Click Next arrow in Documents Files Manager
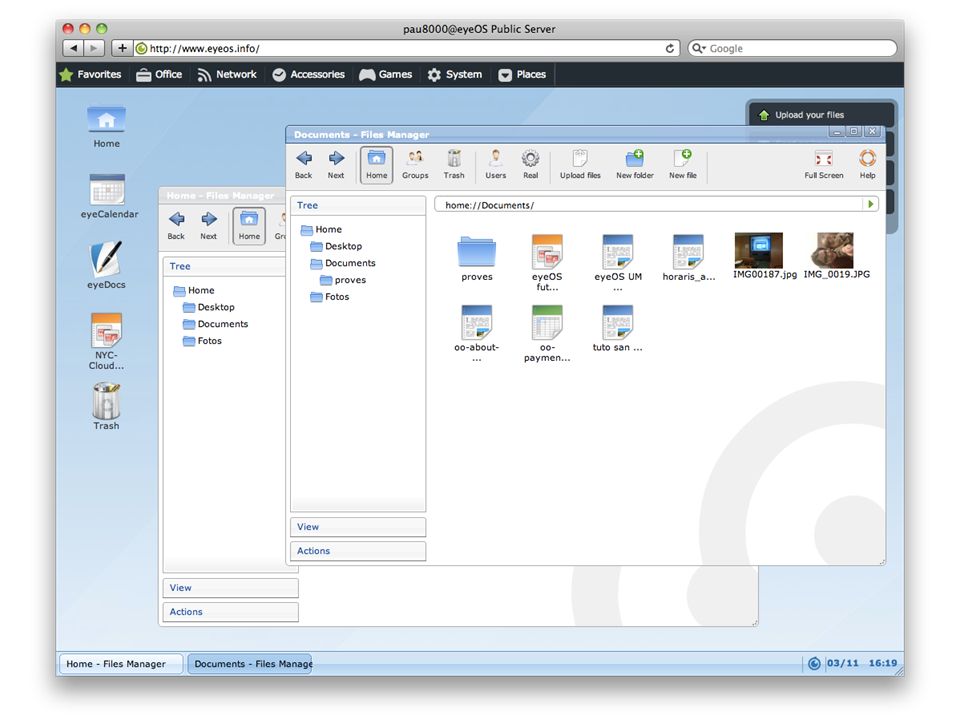The width and height of the screenshot is (960, 720). [336, 164]
